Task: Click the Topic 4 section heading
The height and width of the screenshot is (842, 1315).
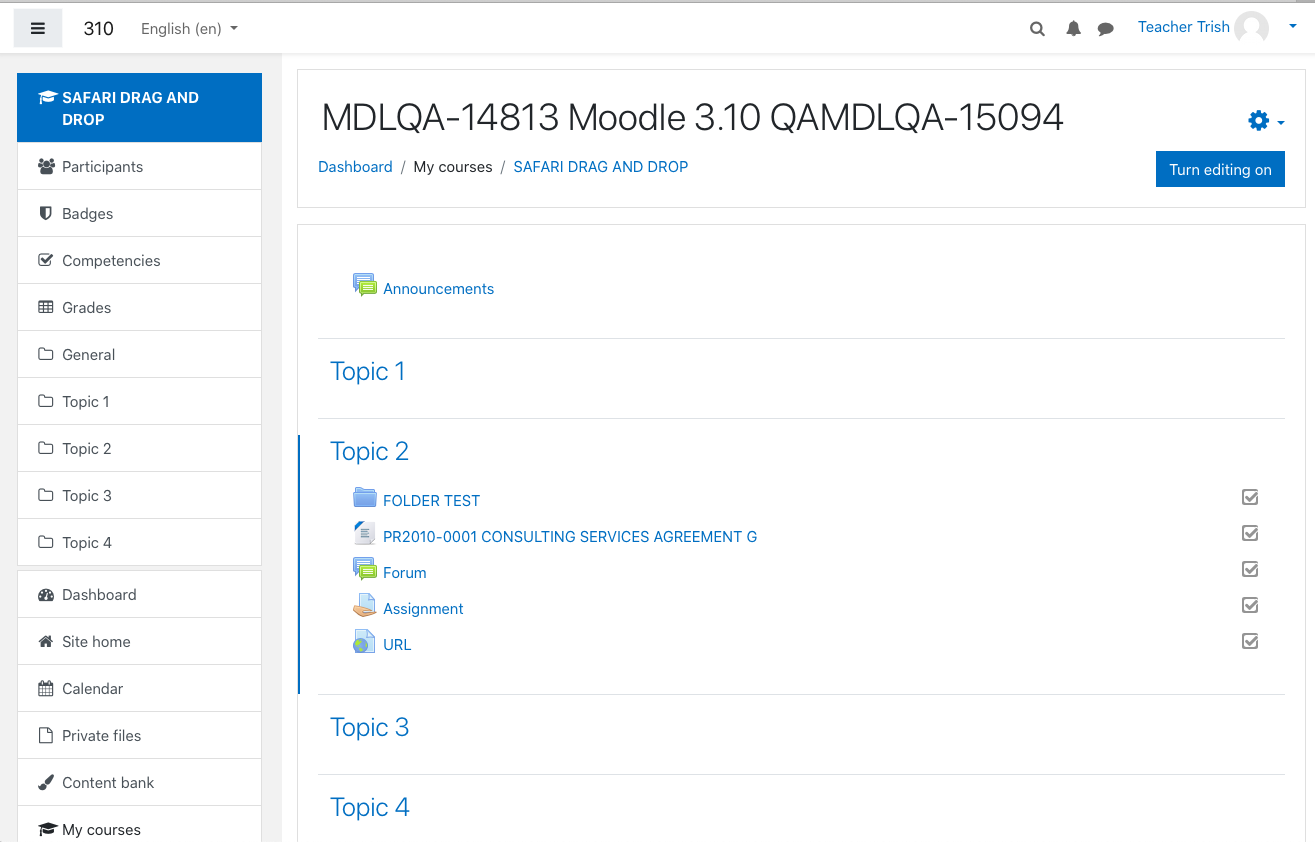Action: [x=370, y=807]
